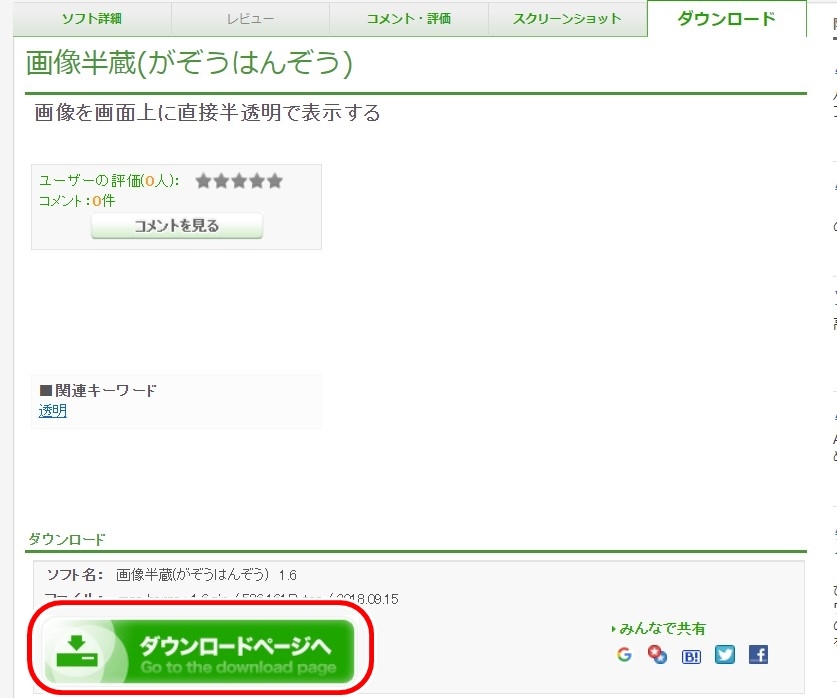Click the fifth rating star
837x698 pixels.
(275, 181)
